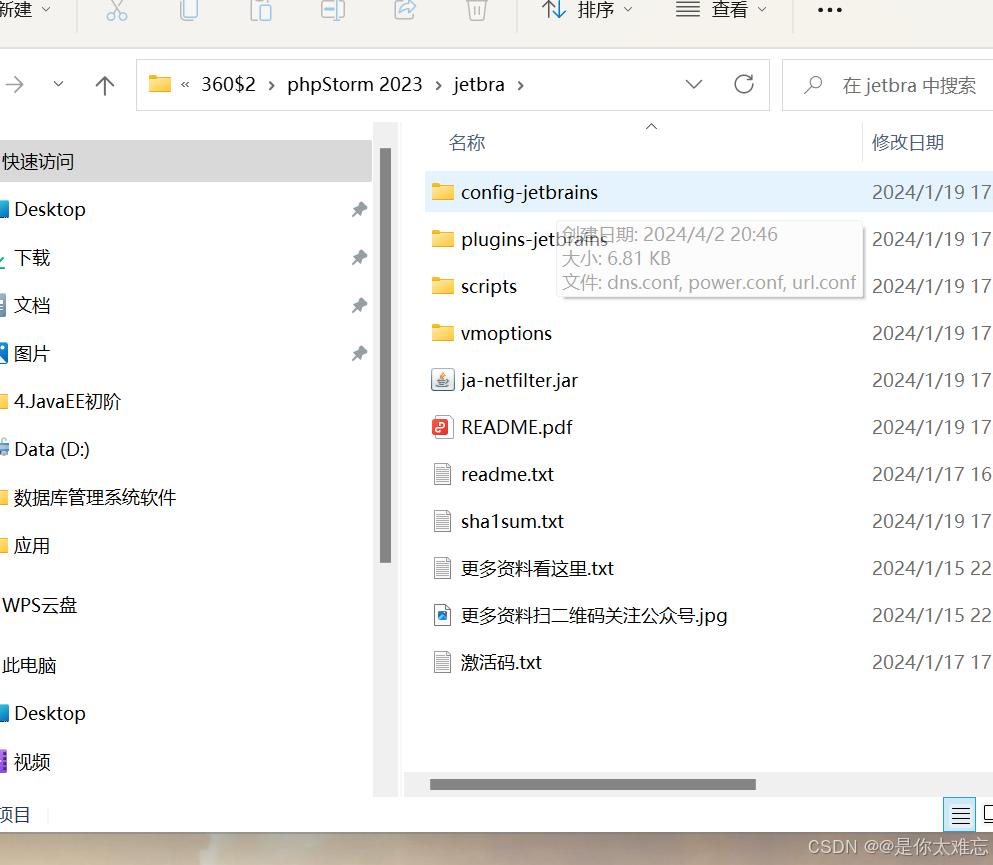
Task: Open the three-dots more options menu
Action: tap(830, 10)
